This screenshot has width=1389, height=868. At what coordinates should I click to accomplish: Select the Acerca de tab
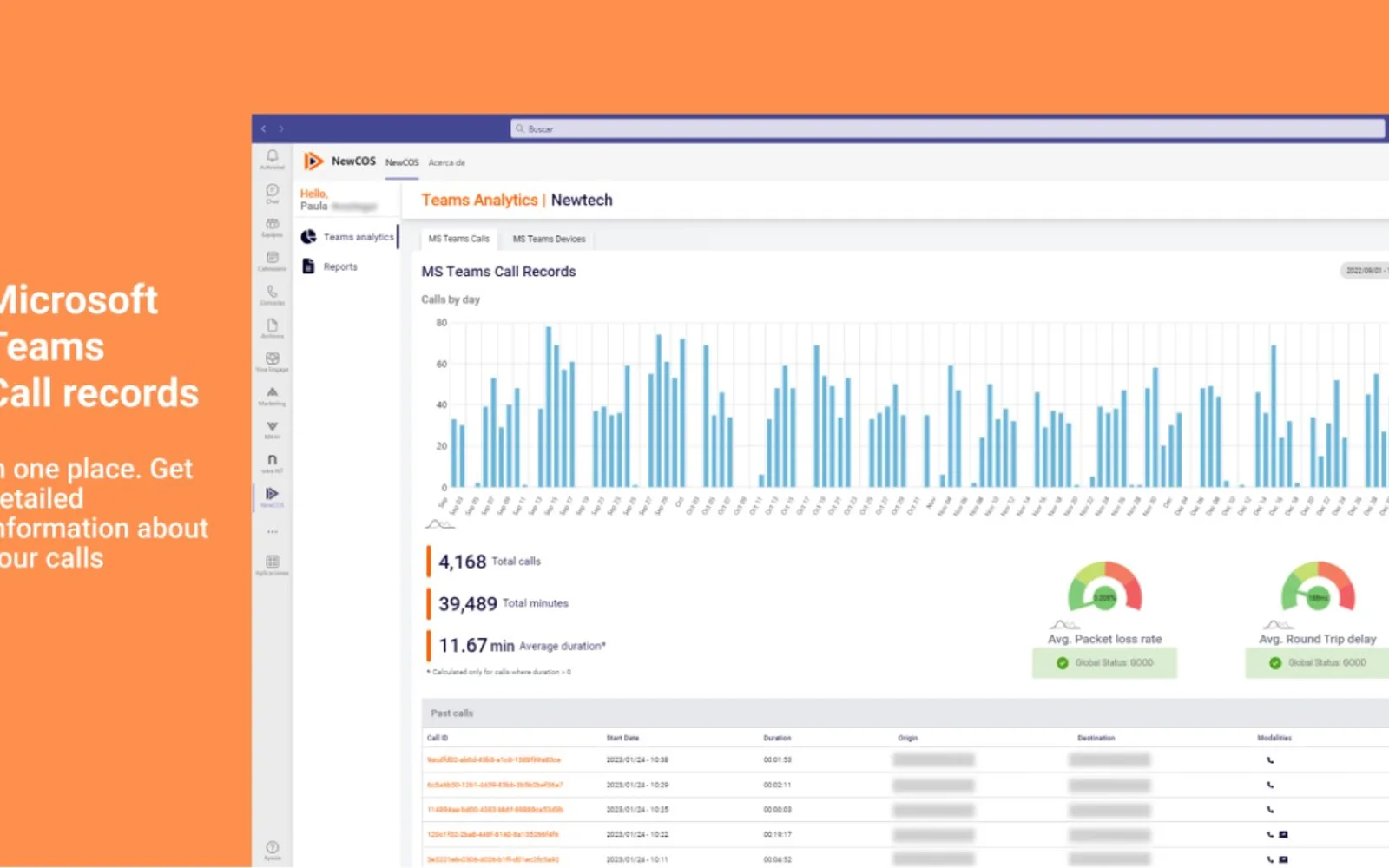click(x=446, y=162)
